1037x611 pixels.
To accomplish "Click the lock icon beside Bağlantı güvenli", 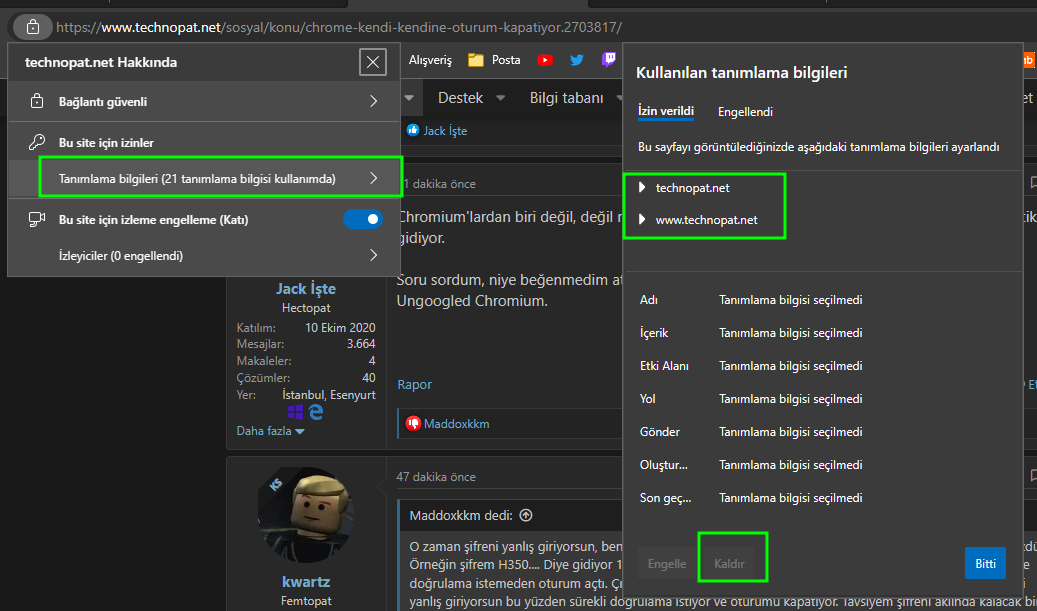I will pos(37,102).
